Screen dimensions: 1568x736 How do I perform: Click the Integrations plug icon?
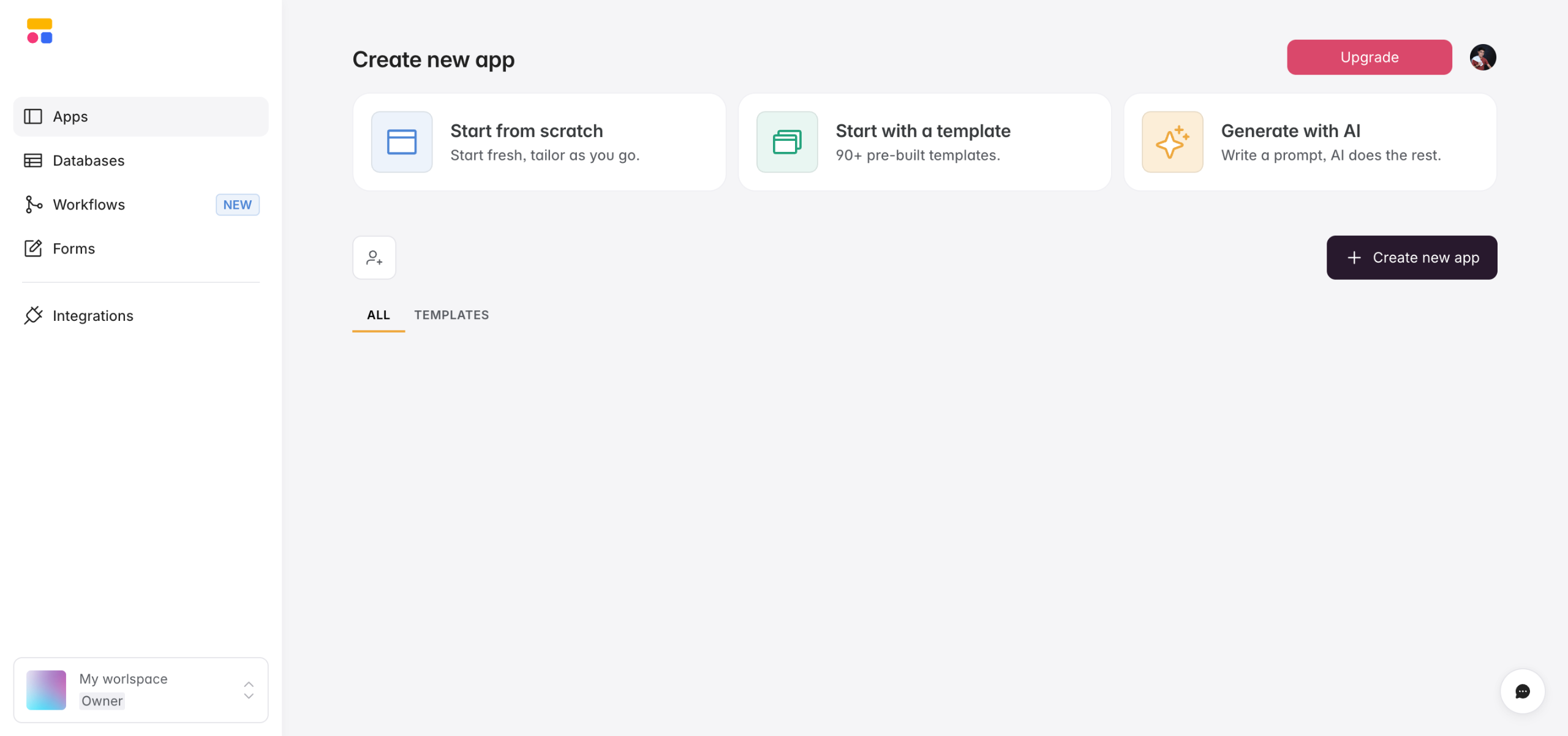coord(33,315)
